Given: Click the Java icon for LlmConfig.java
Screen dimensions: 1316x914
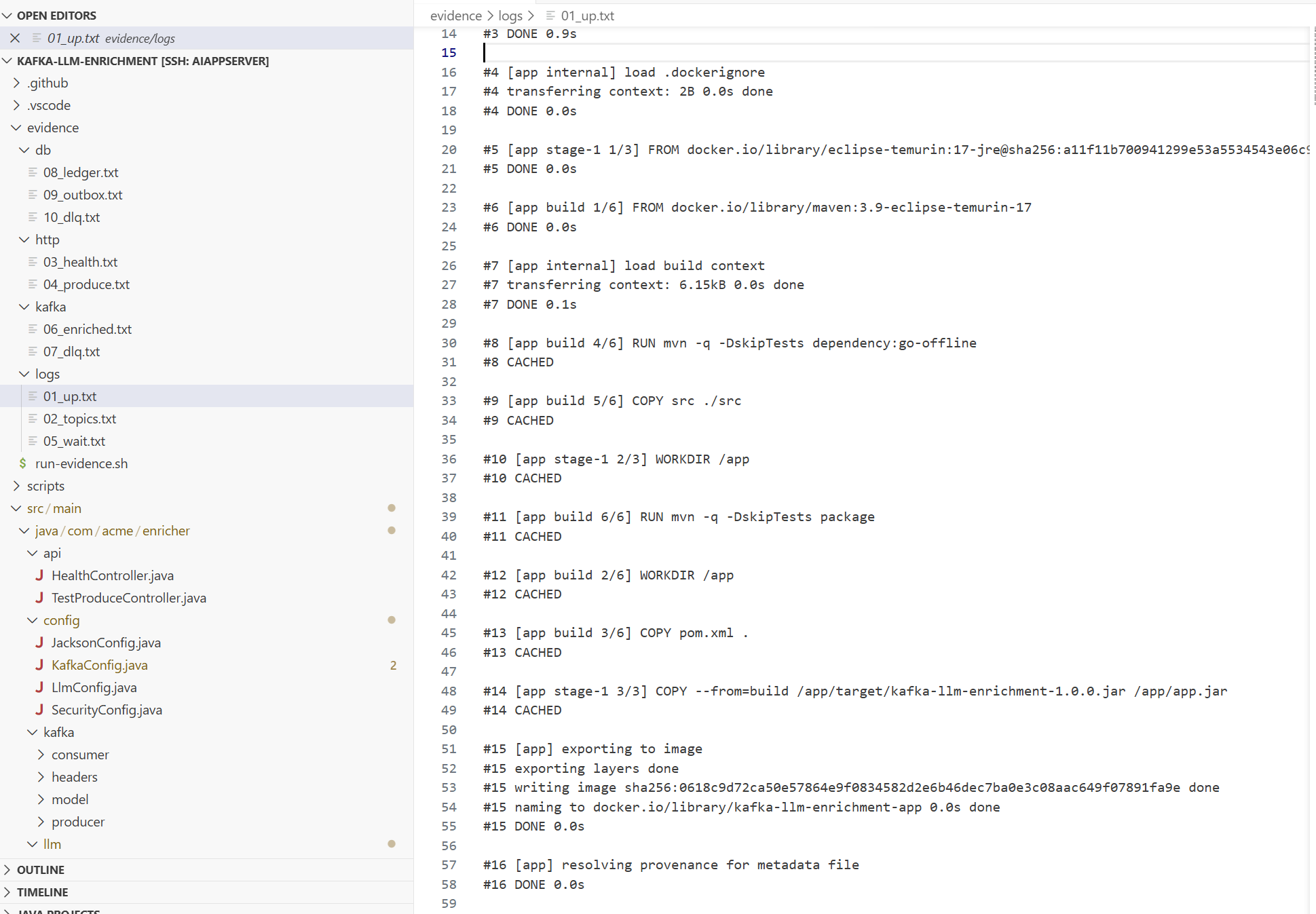Looking at the screenshot, I should tap(39, 687).
